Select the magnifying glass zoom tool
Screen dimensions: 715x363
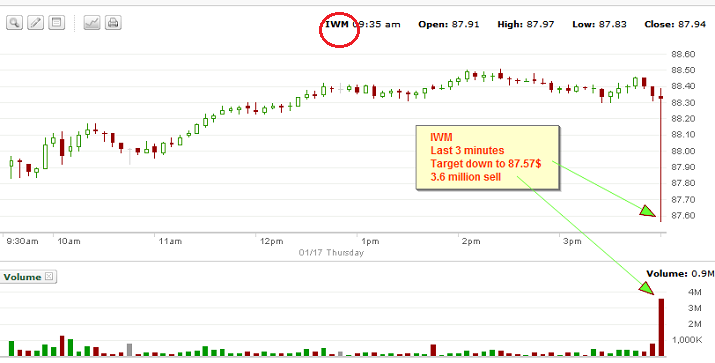click(14, 23)
